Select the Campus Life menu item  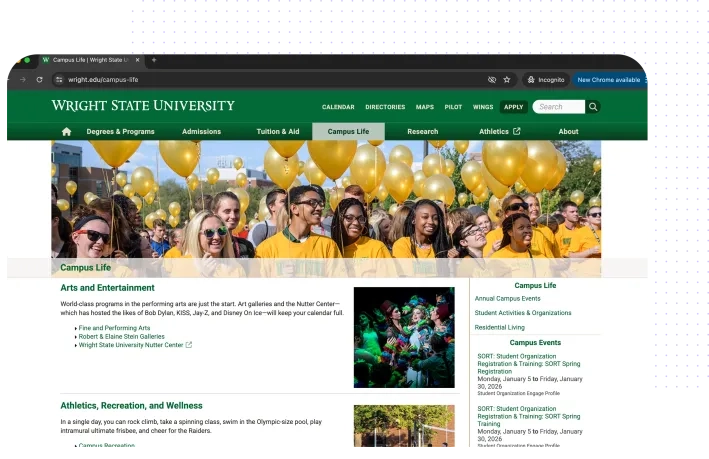tap(348, 132)
